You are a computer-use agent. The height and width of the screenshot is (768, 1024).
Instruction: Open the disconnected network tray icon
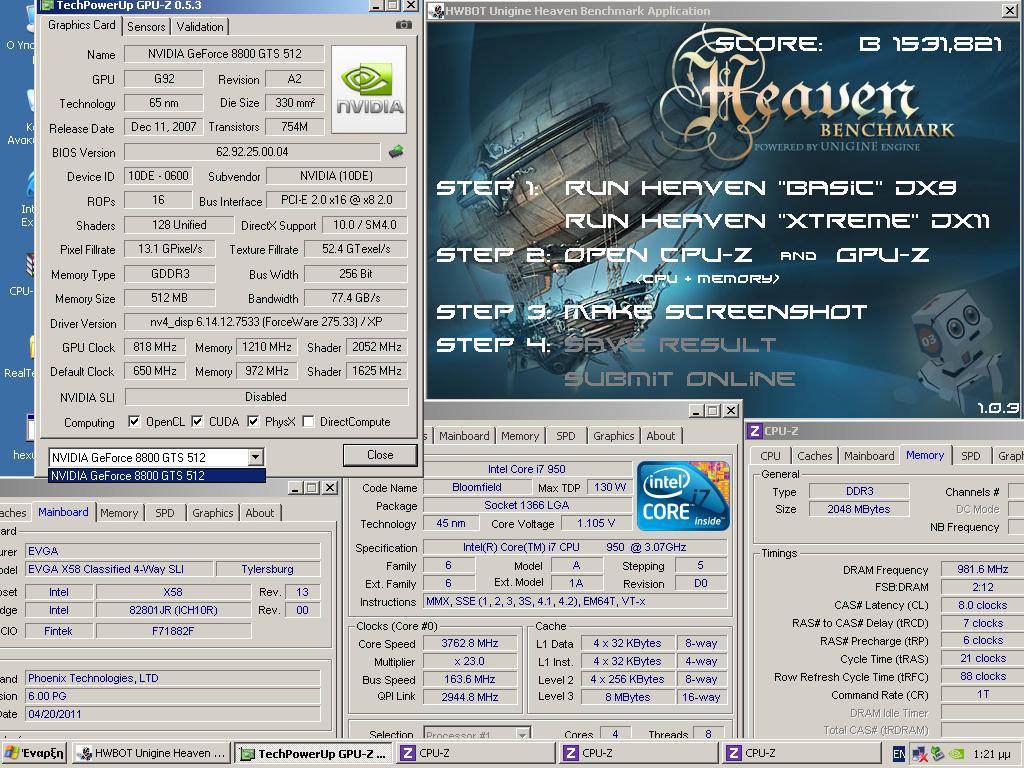pos(920,754)
